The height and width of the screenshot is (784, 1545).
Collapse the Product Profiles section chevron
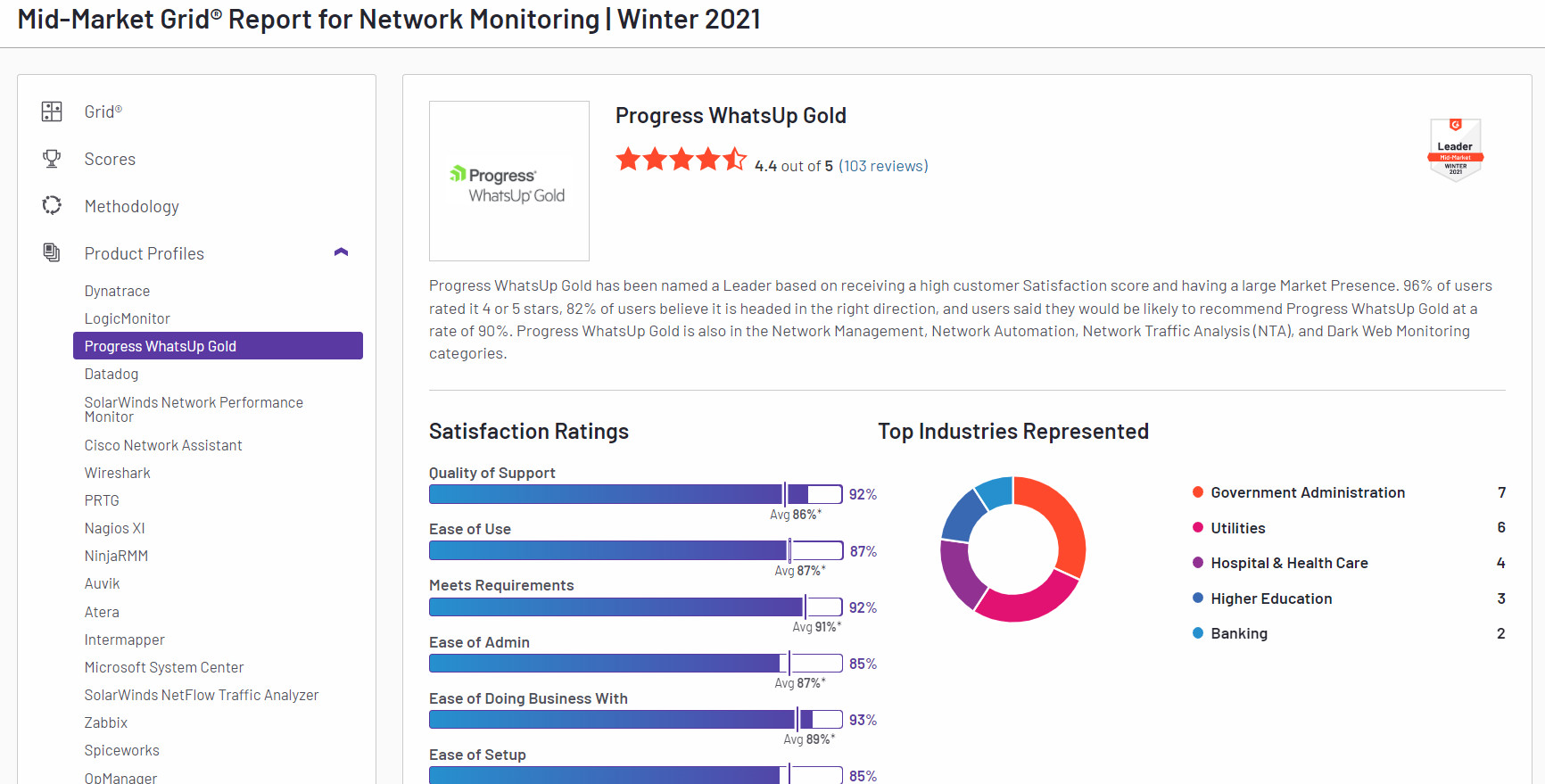coord(341,252)
